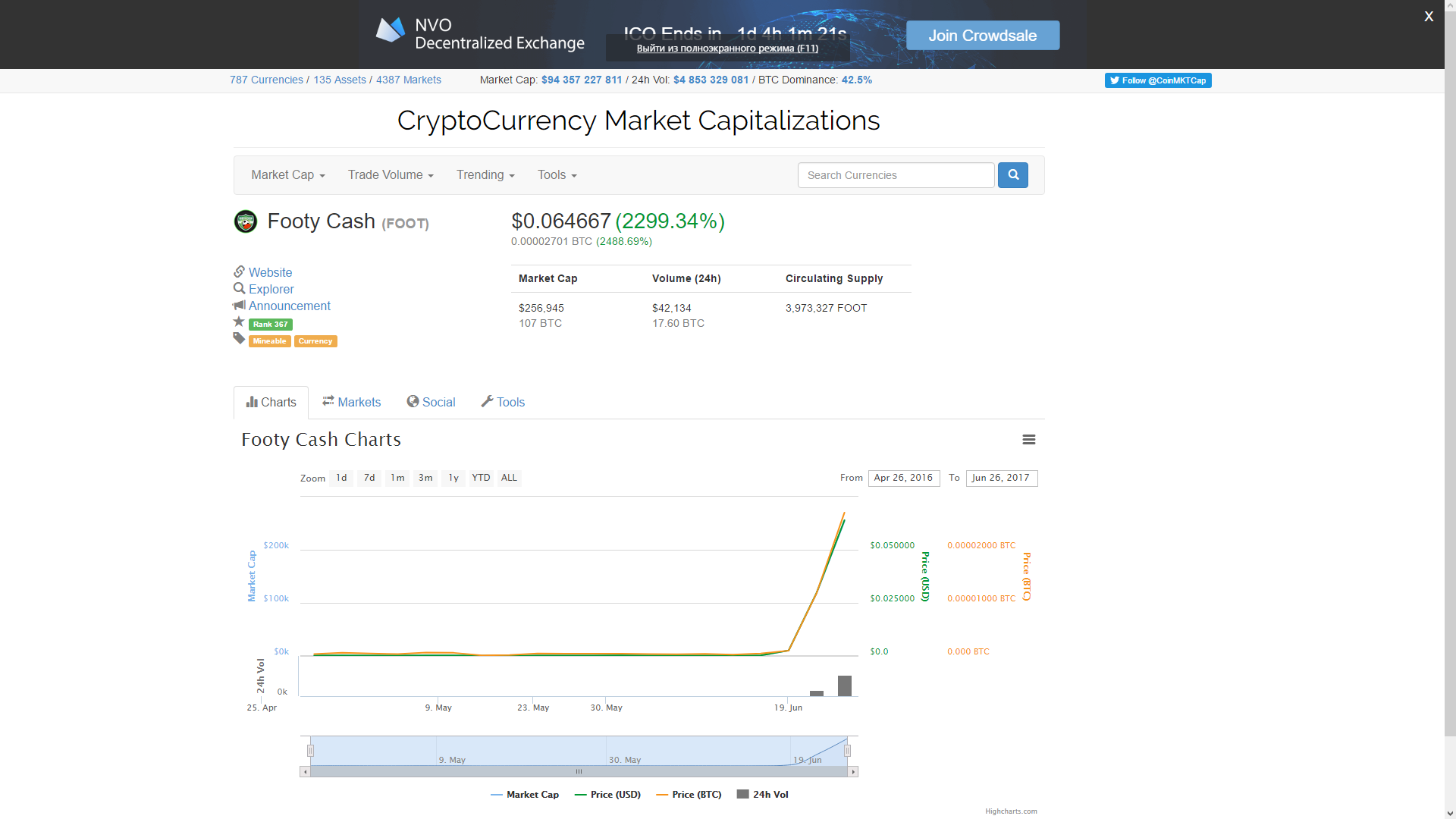Click the CryptoCurrency Market Capitalizations heading
Image resolution: width=1456 pixels, height=819 pixels.
[639, 121]
